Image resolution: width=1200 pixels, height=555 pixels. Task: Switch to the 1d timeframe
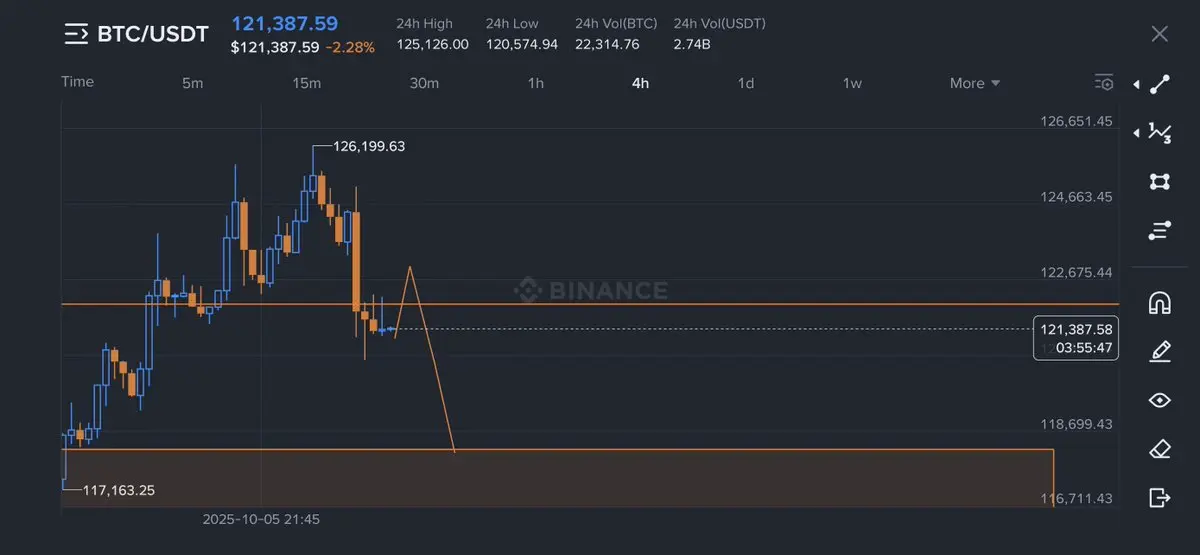tap(746, 83)
